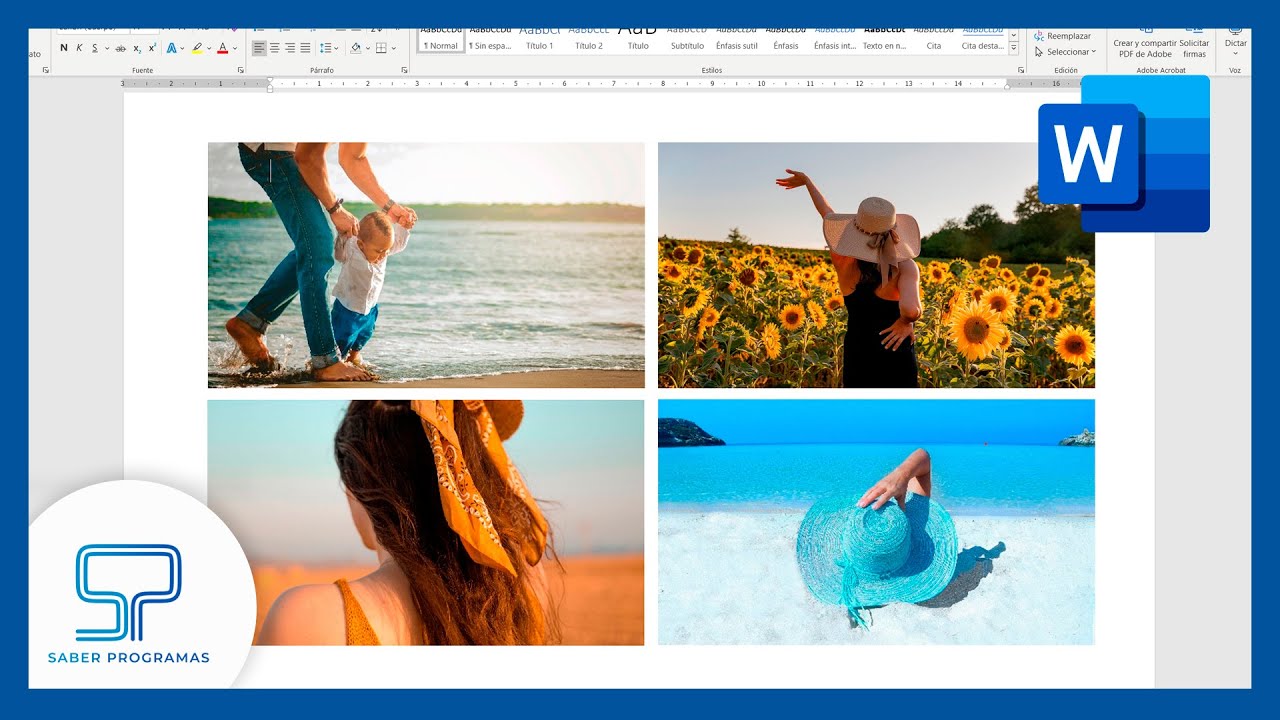Click the paragraph shading bucket icon
This screenshot has height=720, width=1280.
click(x=355, y=48)
